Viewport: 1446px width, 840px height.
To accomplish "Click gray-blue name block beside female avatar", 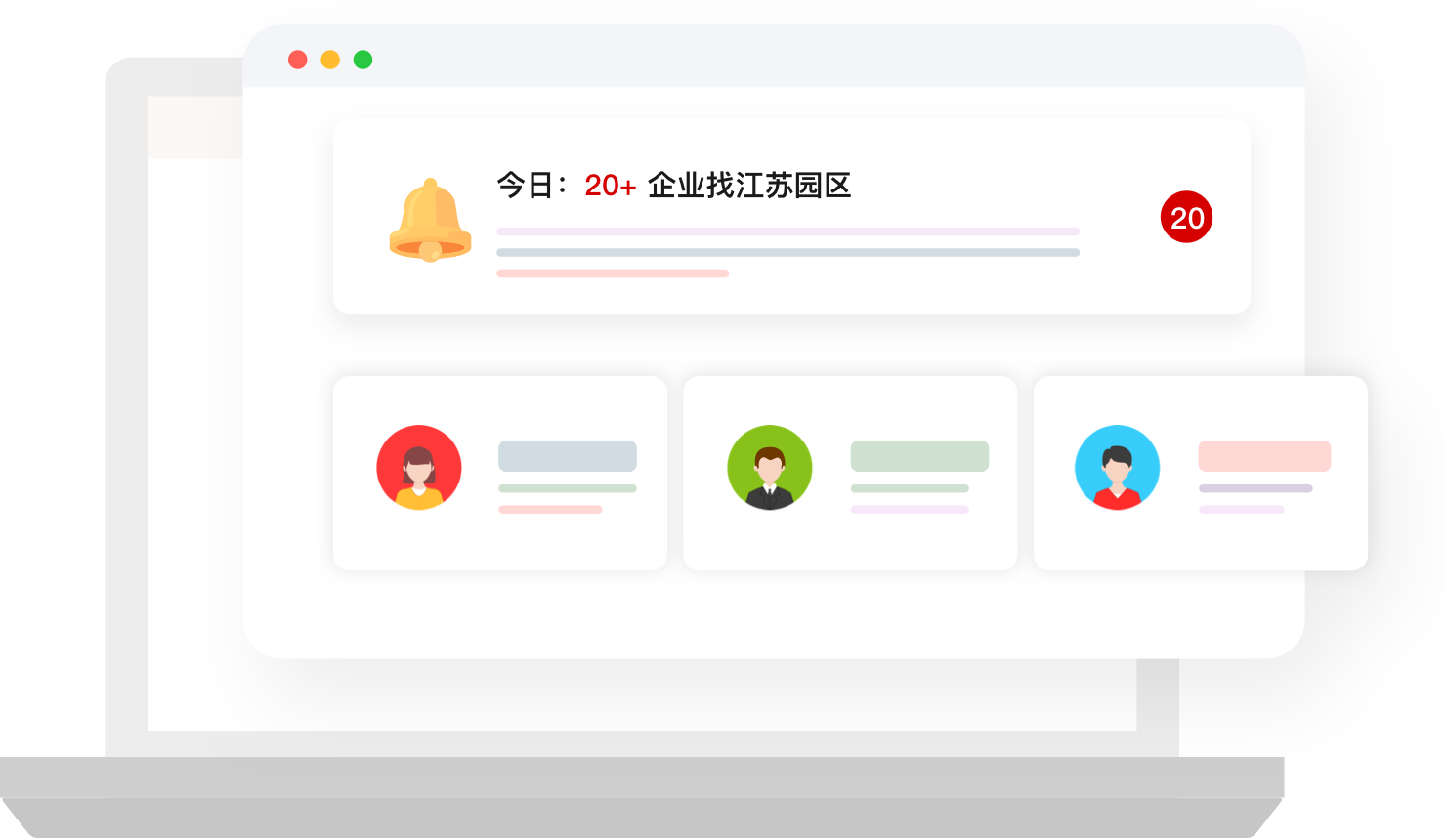I will coord(568,456).
